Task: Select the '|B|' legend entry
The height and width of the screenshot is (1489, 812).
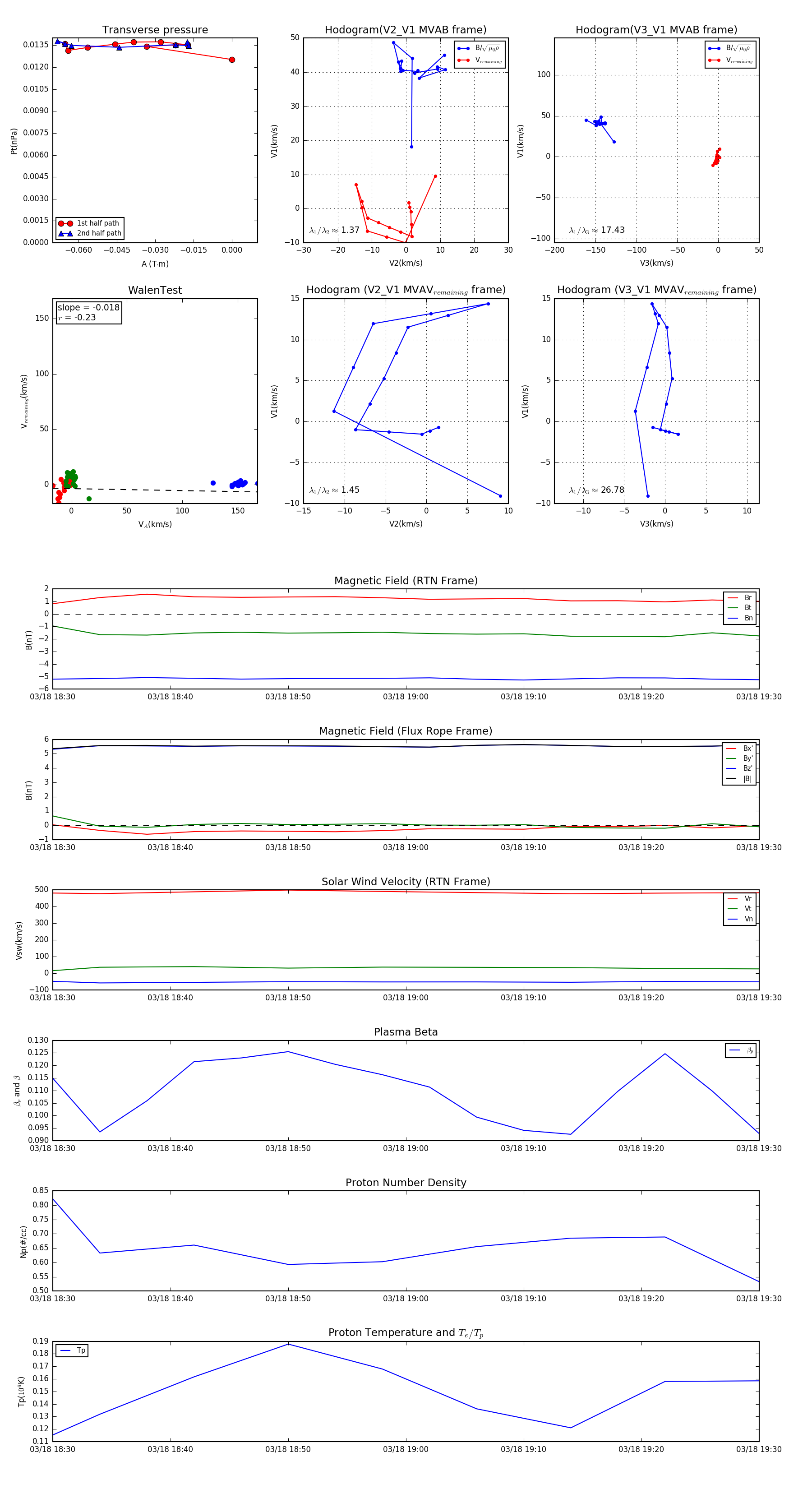Action: click(x=739, y=779)
